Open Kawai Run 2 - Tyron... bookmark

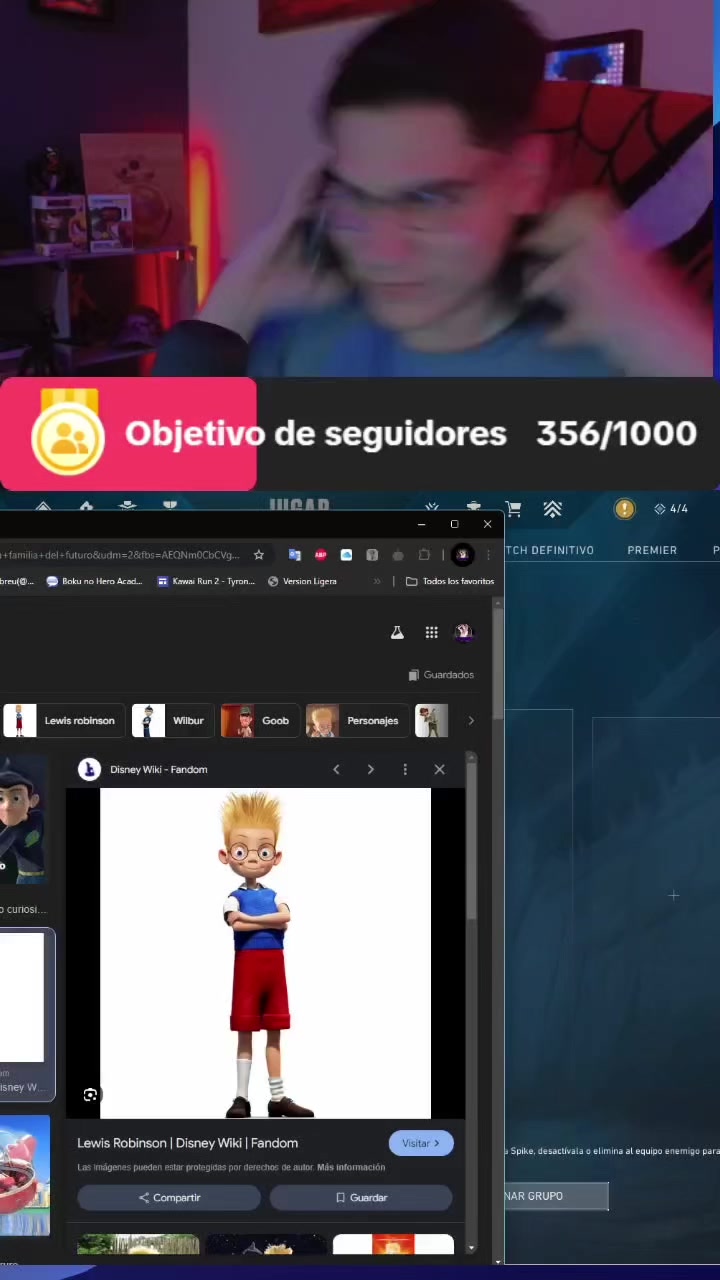pos(206,581)
